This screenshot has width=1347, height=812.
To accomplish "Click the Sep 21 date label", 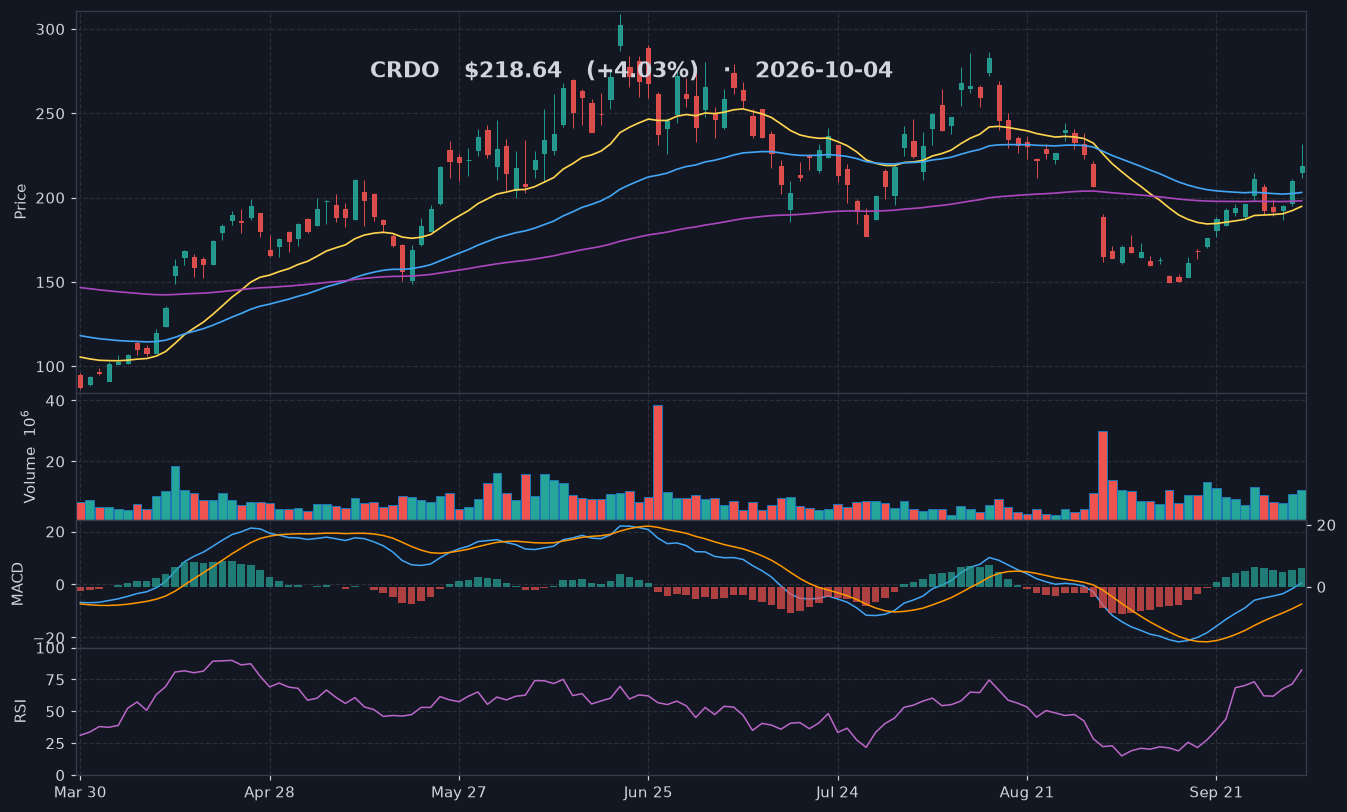I will pyautogui.click(x=1216, y=794).
